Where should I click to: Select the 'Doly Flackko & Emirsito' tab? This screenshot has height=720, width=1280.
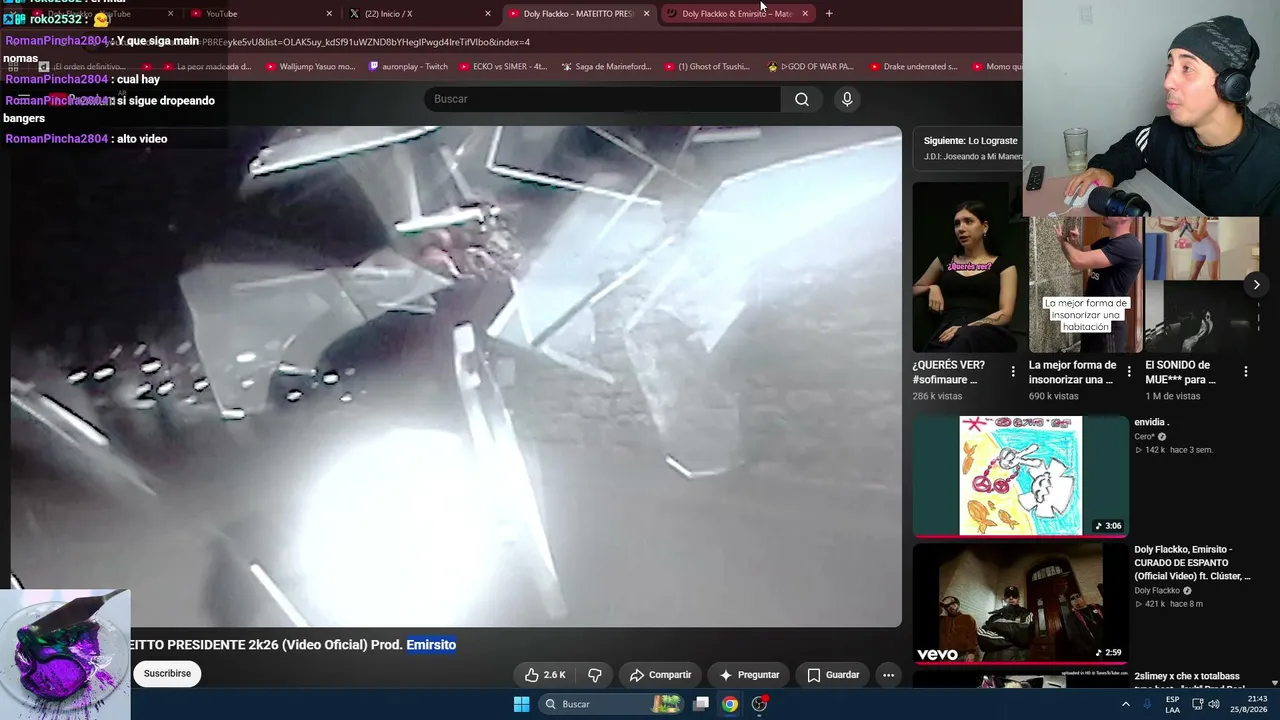click(x=736, y=14)
